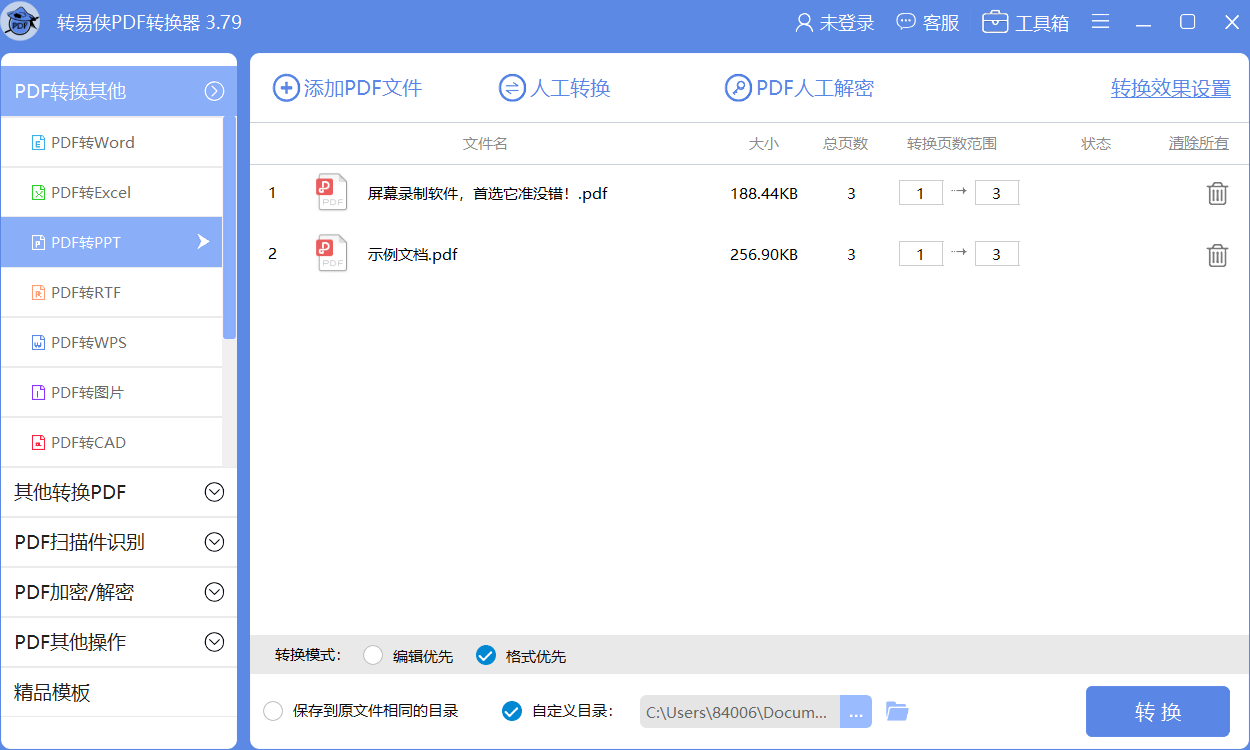Screen dimensions: 1250x750
Task: Click the PDF转Excel sidebar icon
Action: tap(39, 193)
